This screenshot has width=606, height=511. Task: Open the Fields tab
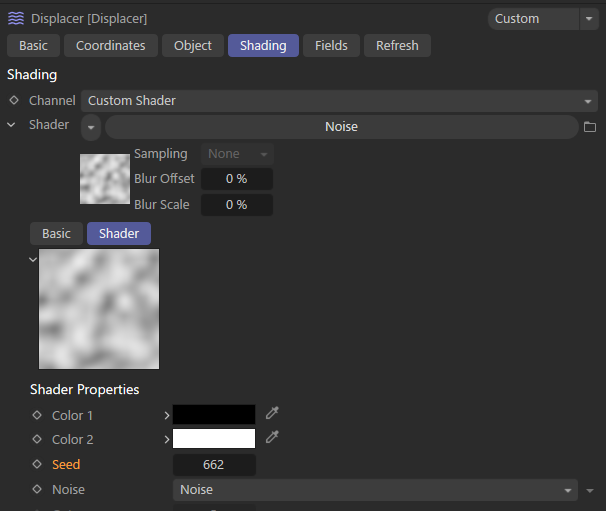point(331,46)
